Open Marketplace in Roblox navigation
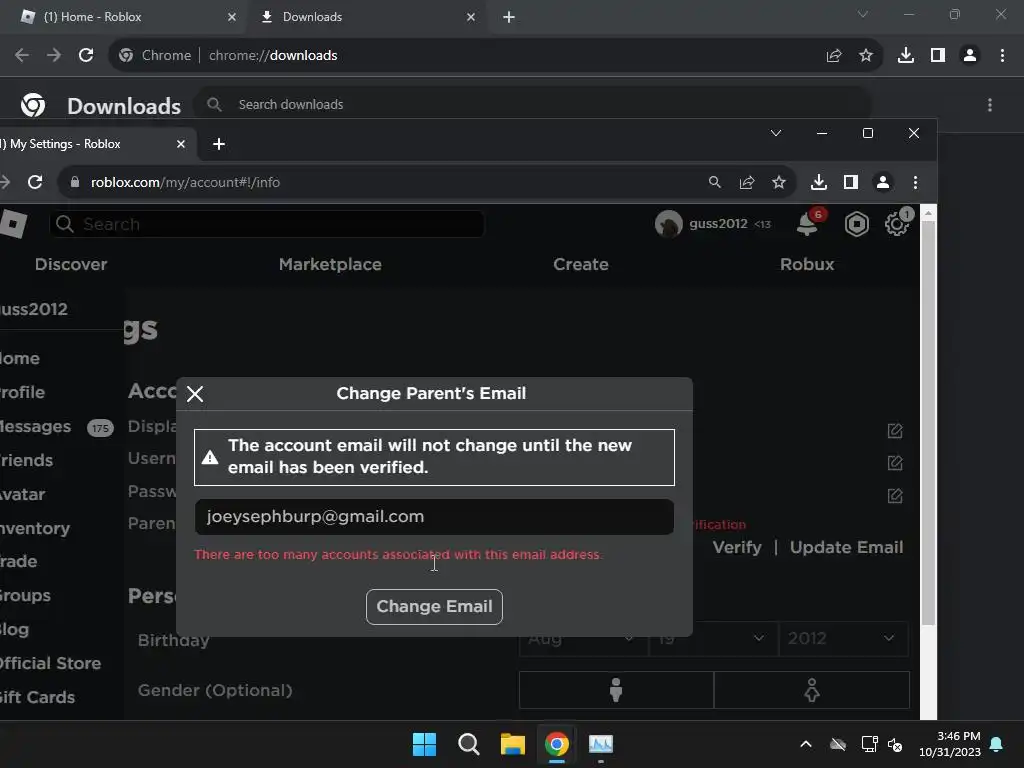This screenshot has width=1024, height=768. (330, 264)
